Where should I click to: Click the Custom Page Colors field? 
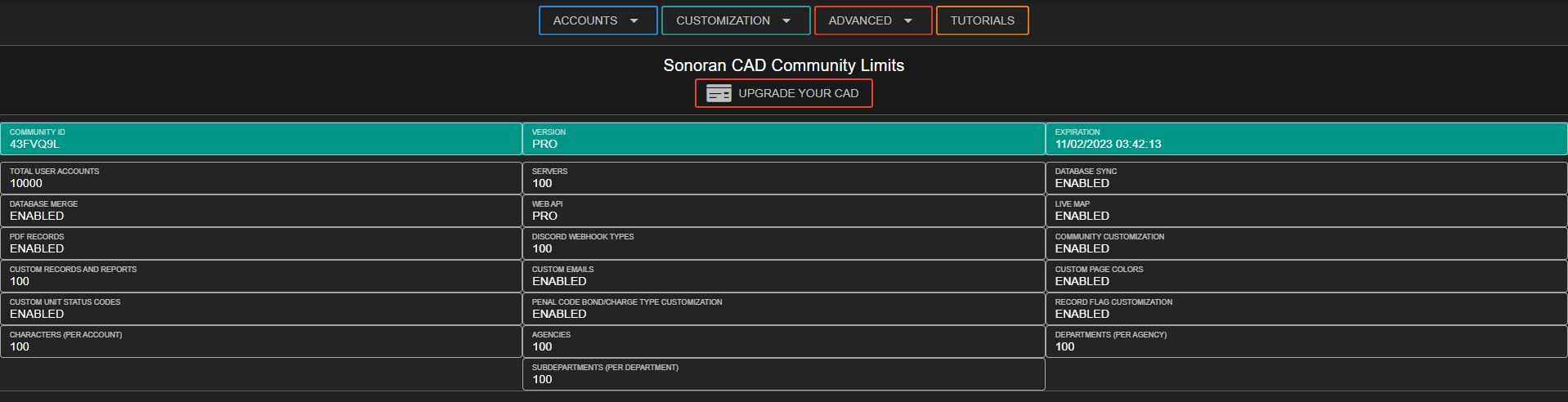(1306, 276)
